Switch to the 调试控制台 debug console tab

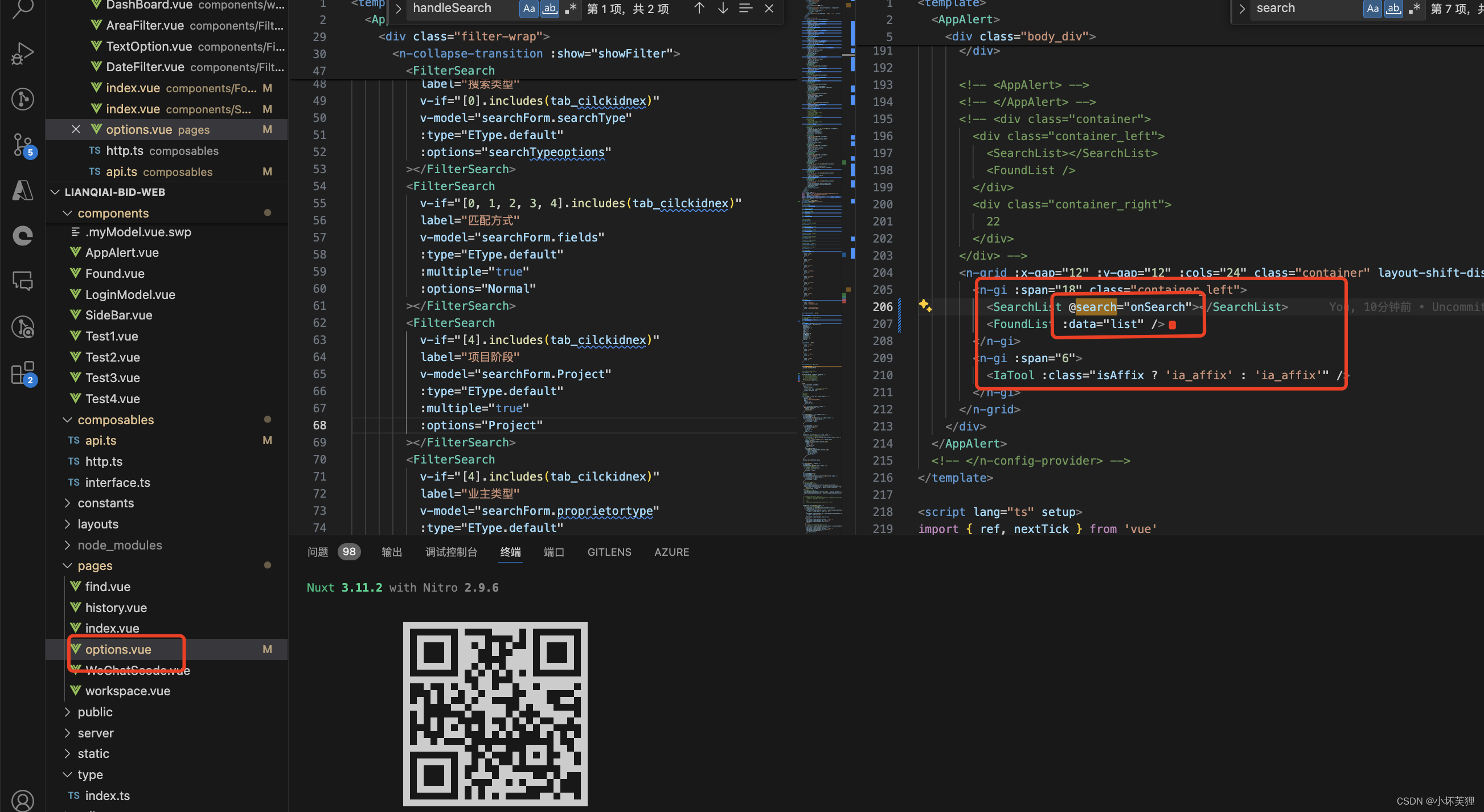(451, 552)
